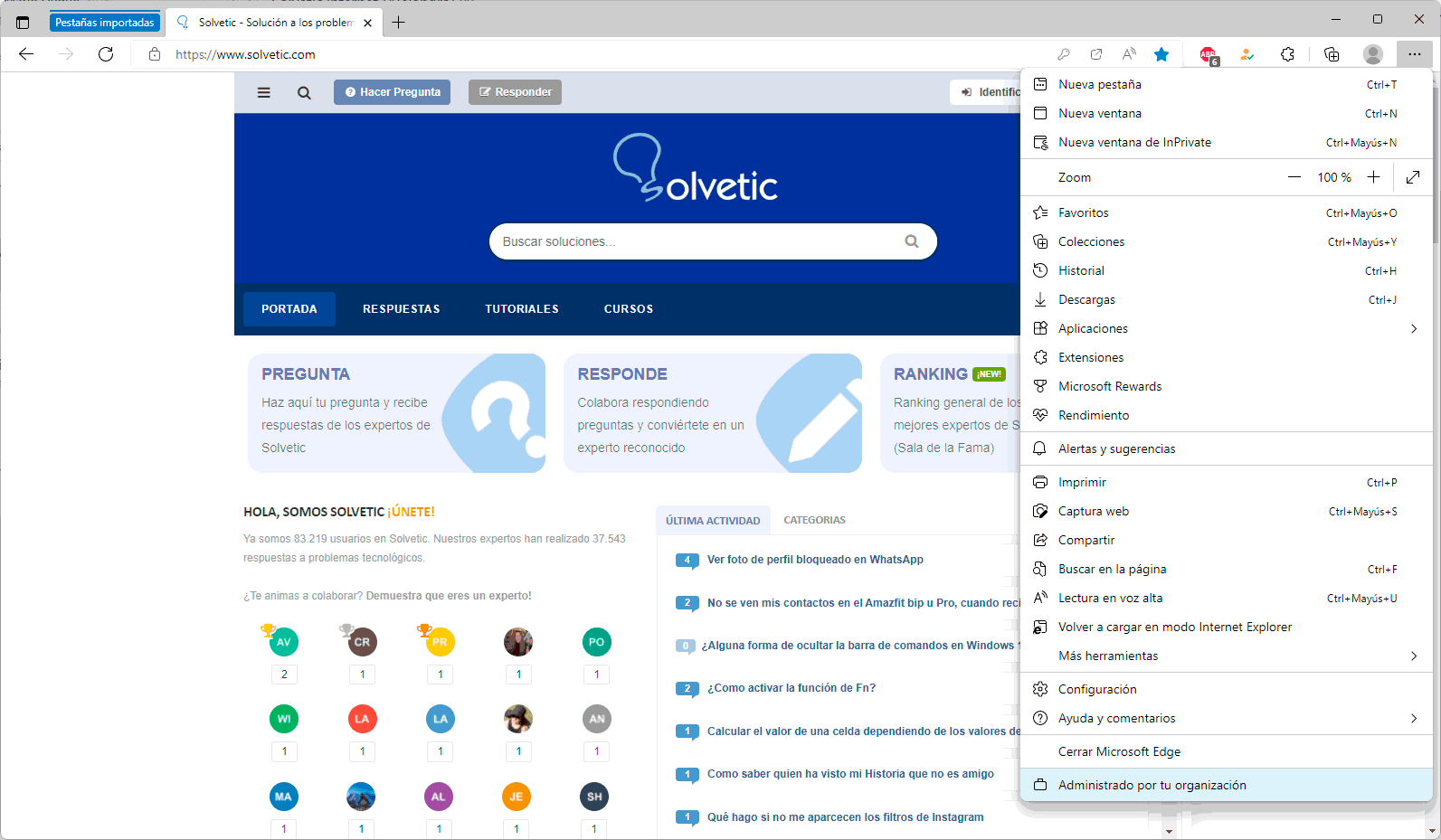Screen dimensions: 1441x840
Task: Click the three-dots Settings and more button
Action: coord(1415,54)
